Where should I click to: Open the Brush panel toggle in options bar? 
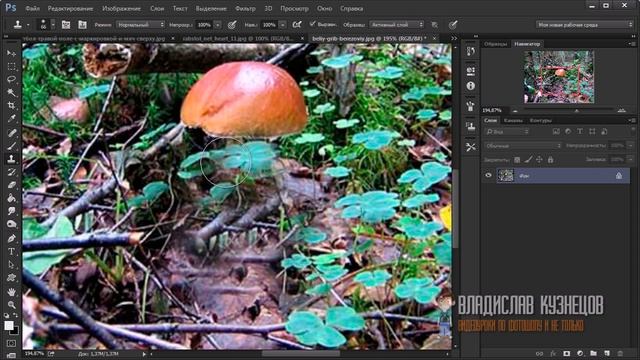click(66, 25)
